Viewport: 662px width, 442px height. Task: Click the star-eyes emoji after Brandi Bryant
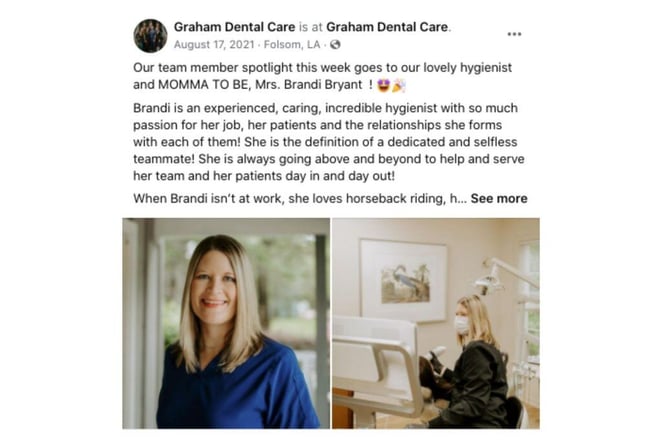coord(383,85)
